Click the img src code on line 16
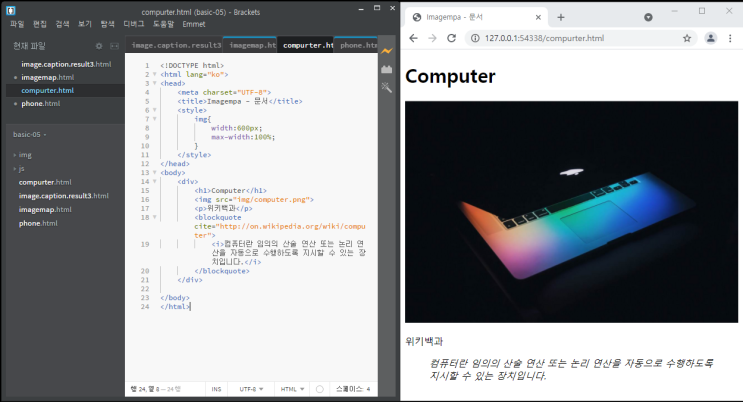Screen dimensions: 743x402 tap(254, 200)
